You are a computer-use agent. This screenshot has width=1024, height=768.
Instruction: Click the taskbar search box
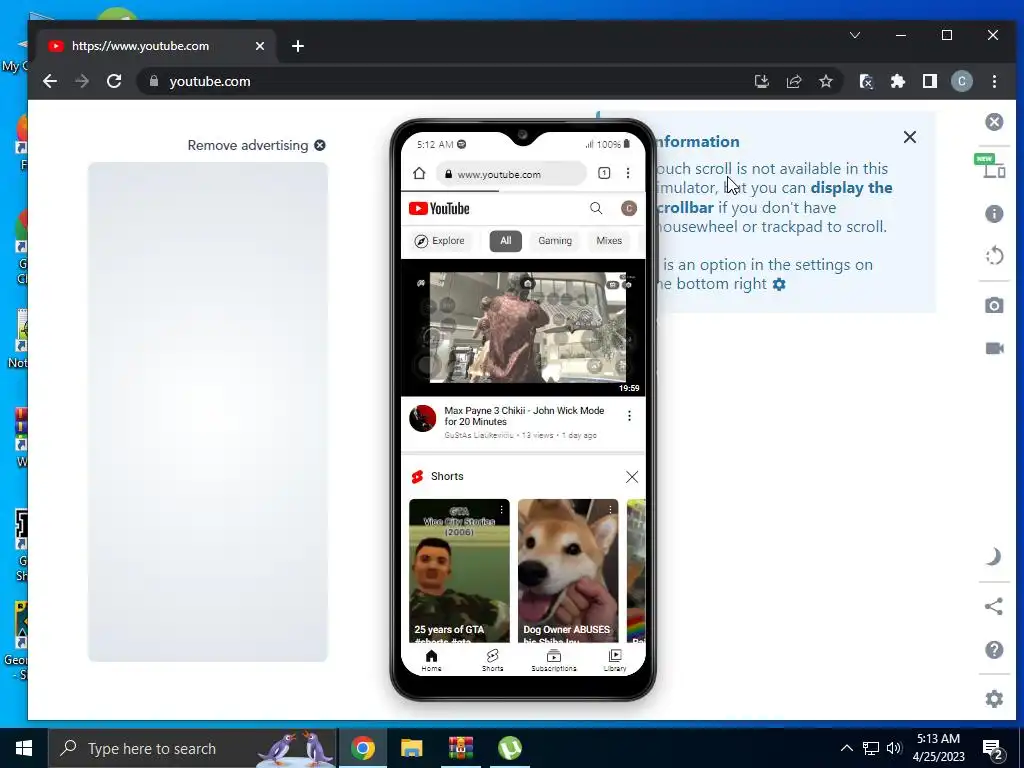193,748
